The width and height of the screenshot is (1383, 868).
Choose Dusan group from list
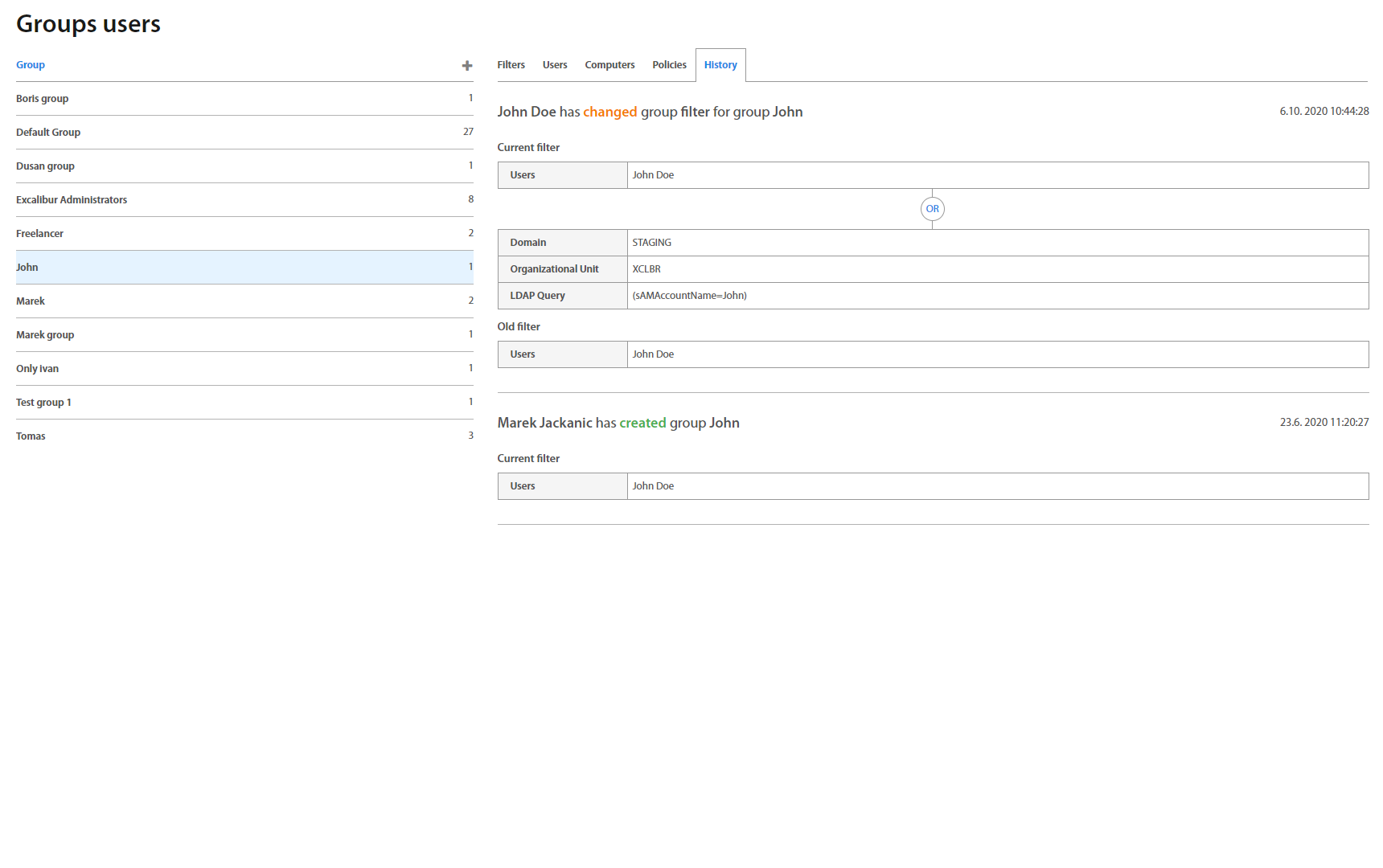45,166
